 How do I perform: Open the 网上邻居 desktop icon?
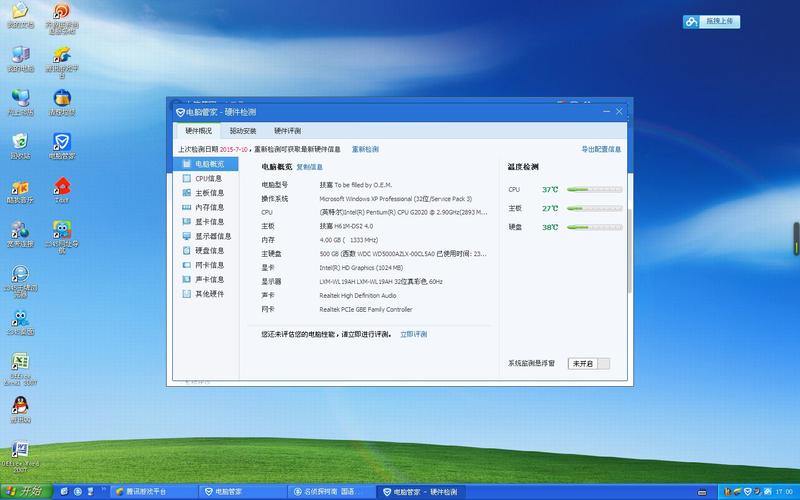click(x=20, y=103)
